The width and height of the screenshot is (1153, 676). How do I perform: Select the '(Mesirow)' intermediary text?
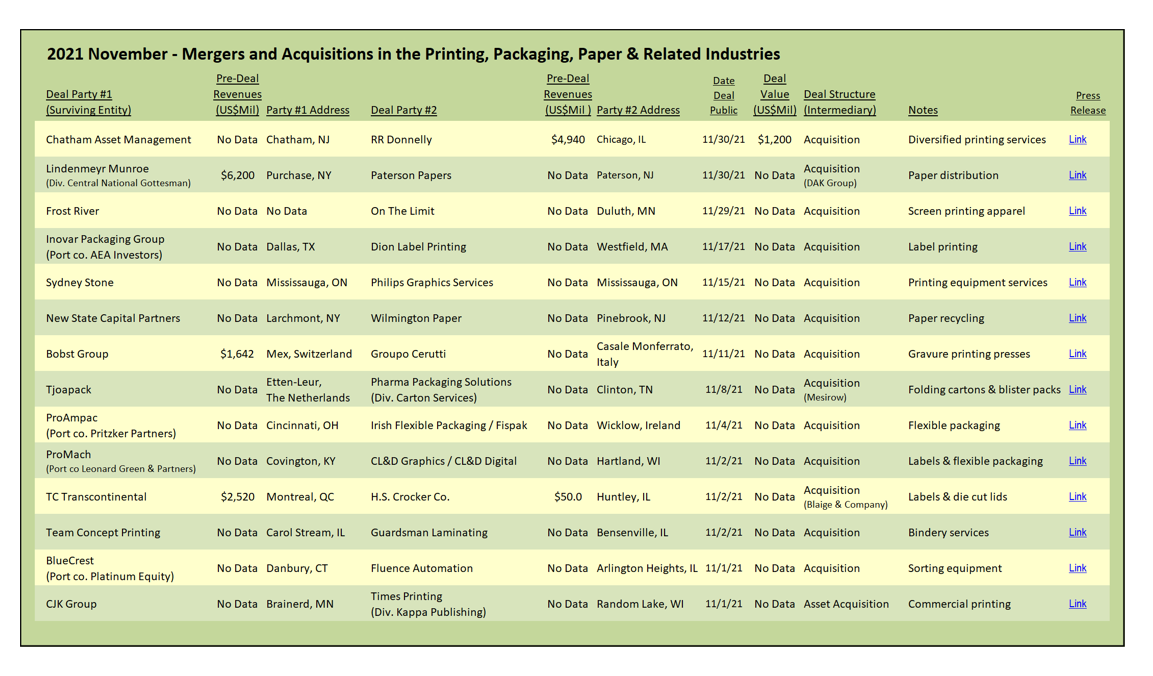(x=825, y=397)
